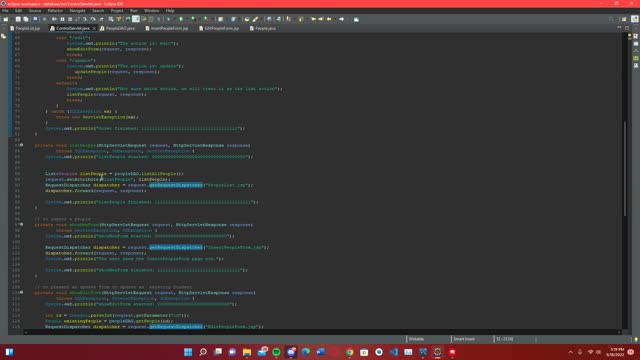Click the Save All toolbar icon

(x=26, y=19)
